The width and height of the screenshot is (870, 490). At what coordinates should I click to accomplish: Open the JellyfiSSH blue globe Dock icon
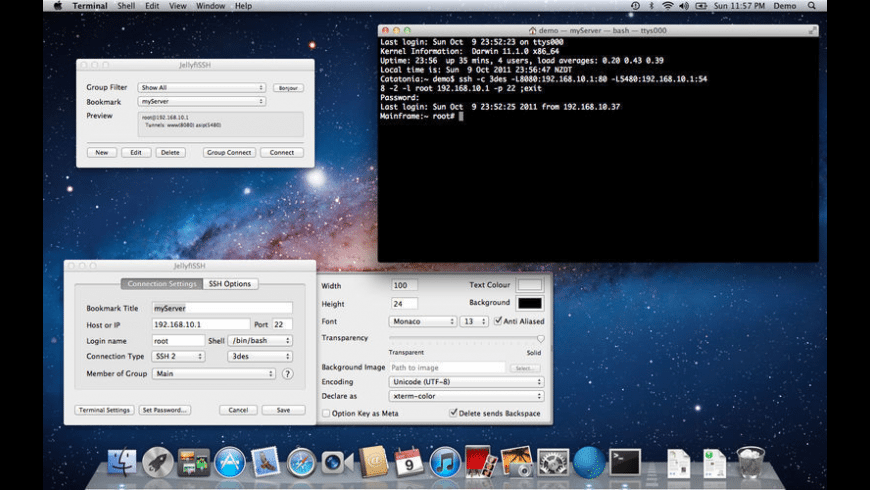pyautogui.click(x=589, y=462)
